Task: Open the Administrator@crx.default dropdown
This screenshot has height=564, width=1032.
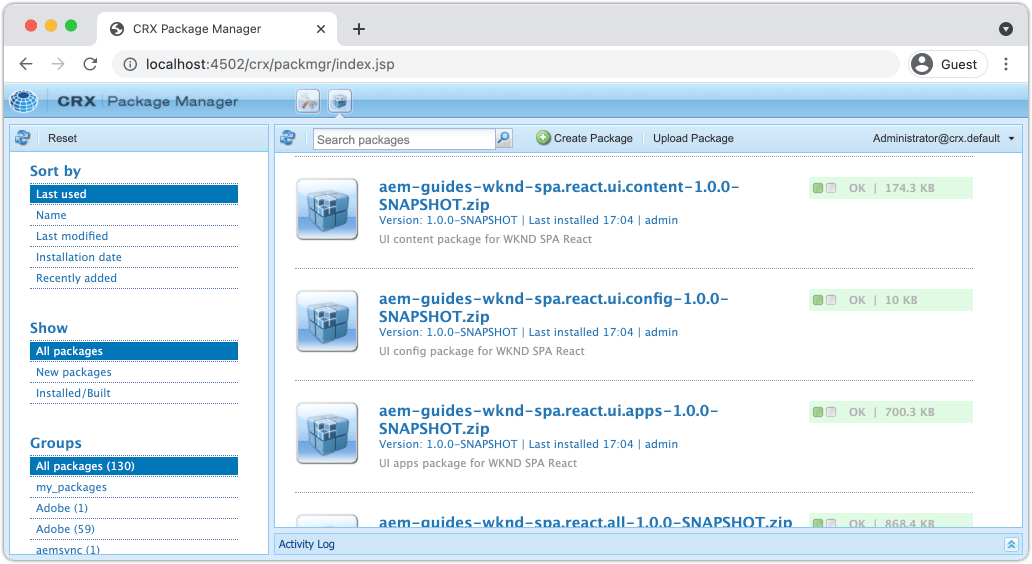Action: (943, 138)
